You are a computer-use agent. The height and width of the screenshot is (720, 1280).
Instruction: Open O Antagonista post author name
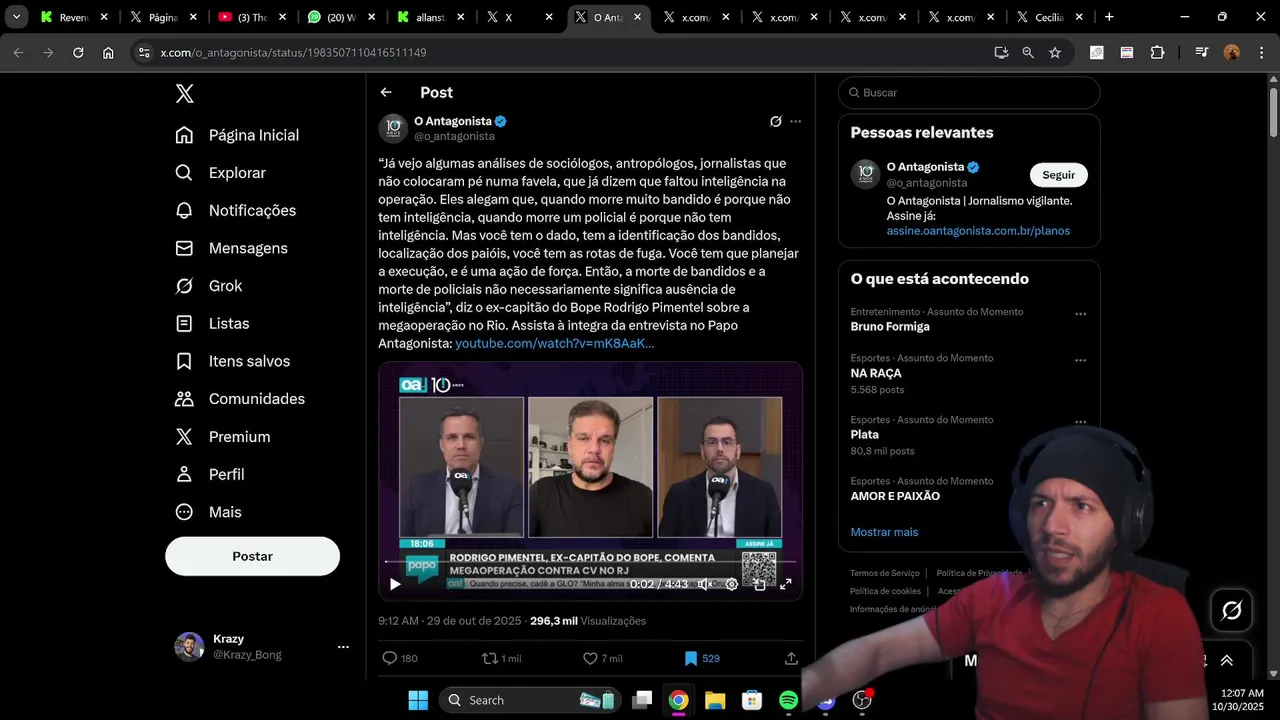[453, 121]
